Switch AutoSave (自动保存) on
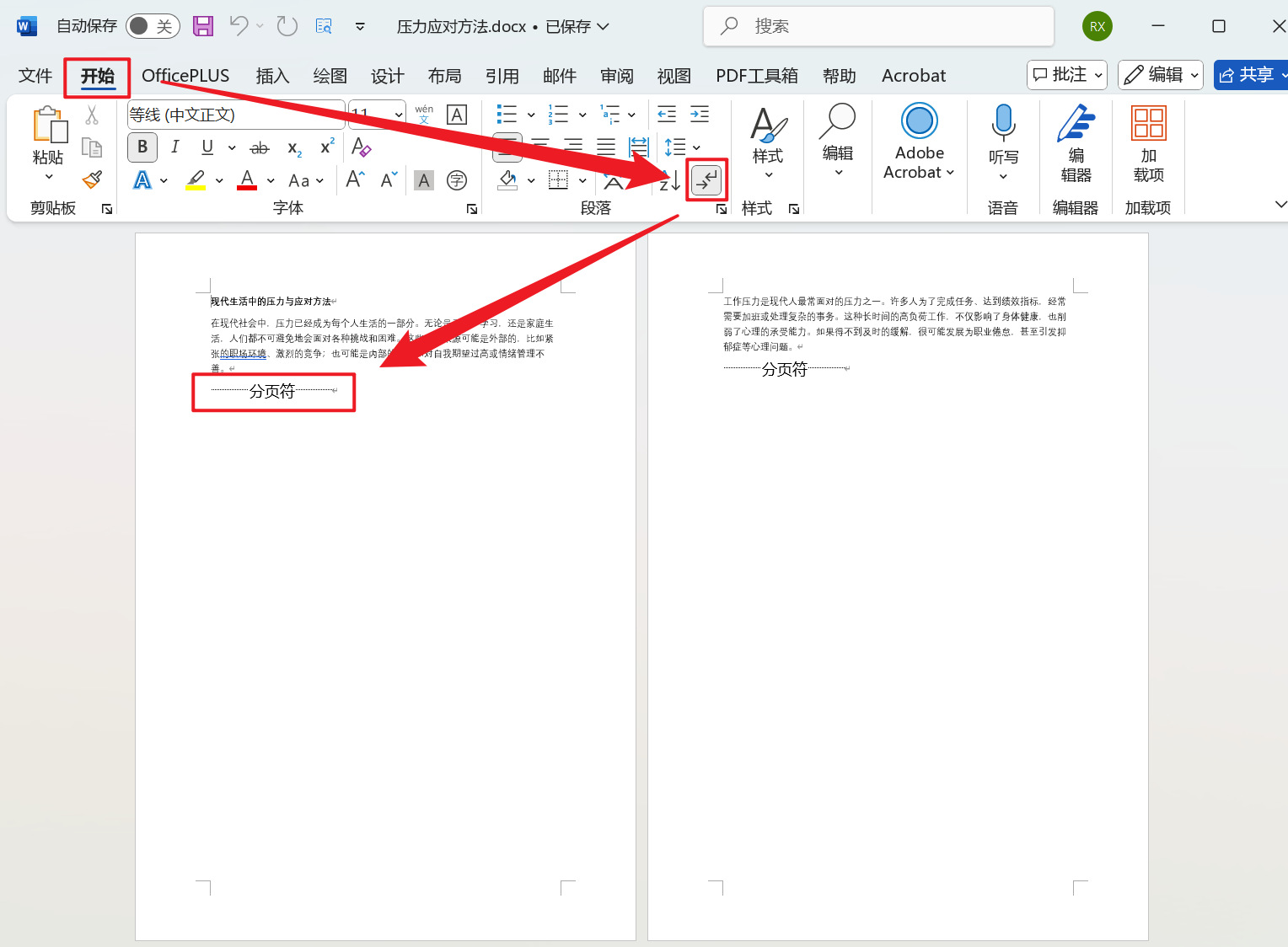 point(152,26)
